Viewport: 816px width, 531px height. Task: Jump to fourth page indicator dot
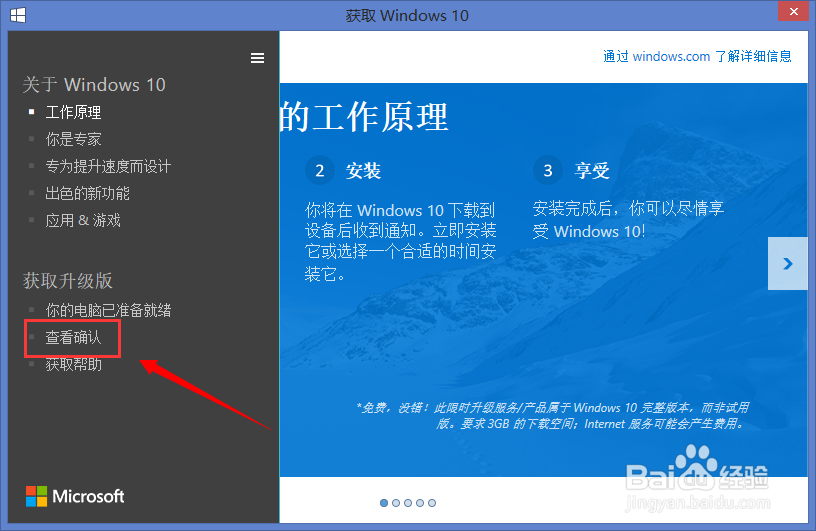click(x=420, y=503)
